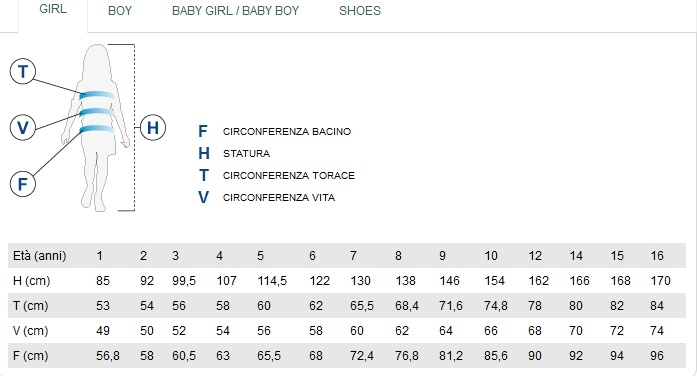Screen dimensions: 697x376
Task: Click the V legend letter for Circonferenza Vita
Action: point(204,197)
